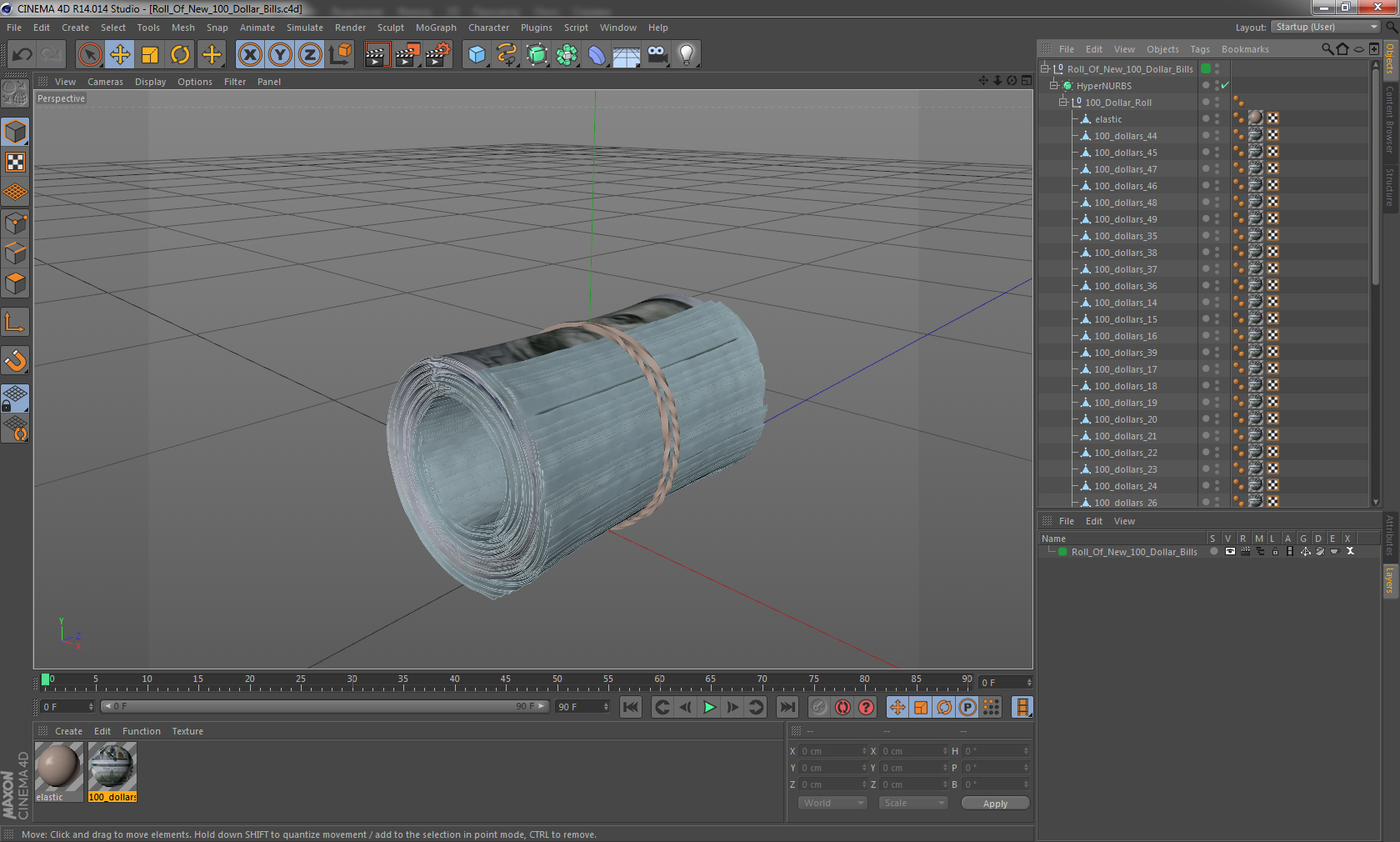Open the Floor environment icon
This screenshot has width=1400, height=842.
point(627,55)
